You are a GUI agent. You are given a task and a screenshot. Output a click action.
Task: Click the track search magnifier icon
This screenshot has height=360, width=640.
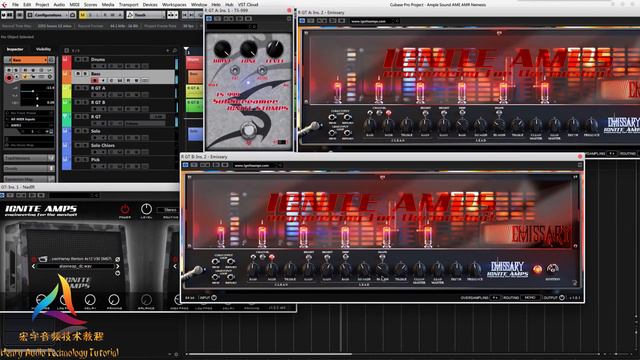click(x=175, y=51)
